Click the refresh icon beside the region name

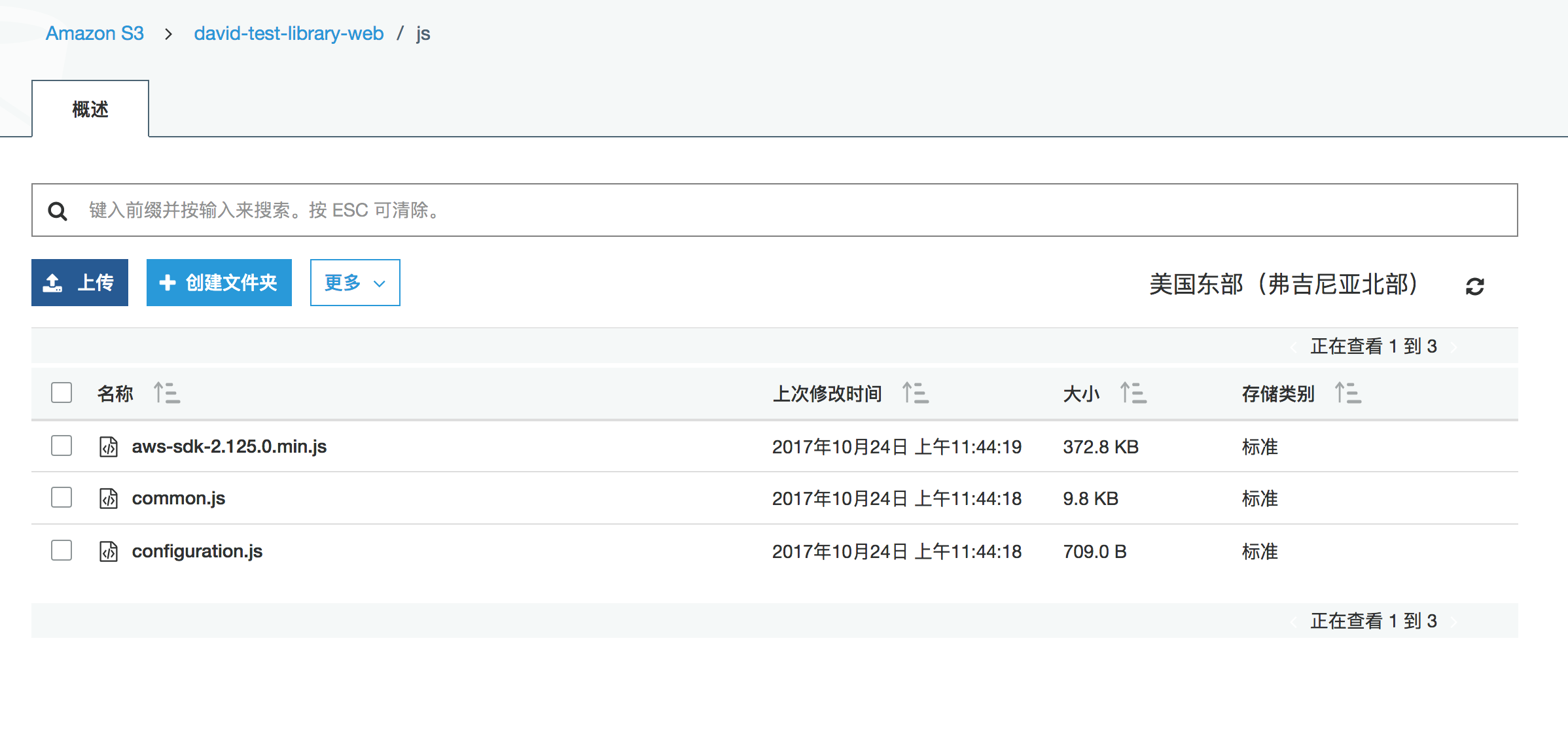1474,286
